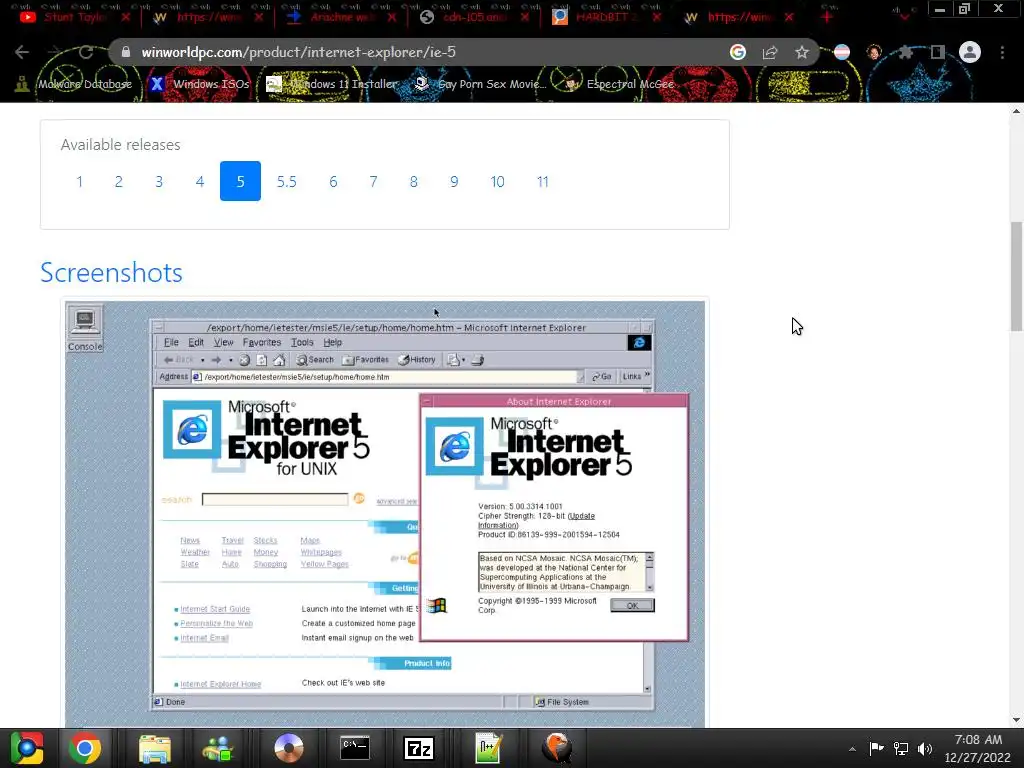This screenshot has height=768, width=1024.
Task: Open the Malware Database bookmark
Action: (74, 84)
